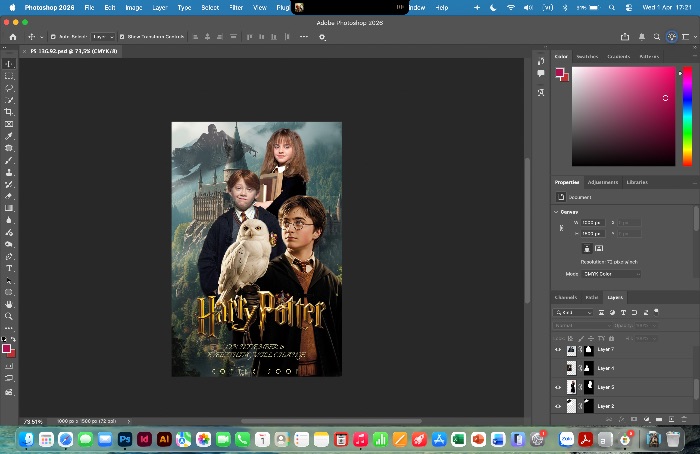Toggle the Lock all padlock icon
700x454 pixels.
[x=612, y=338]
